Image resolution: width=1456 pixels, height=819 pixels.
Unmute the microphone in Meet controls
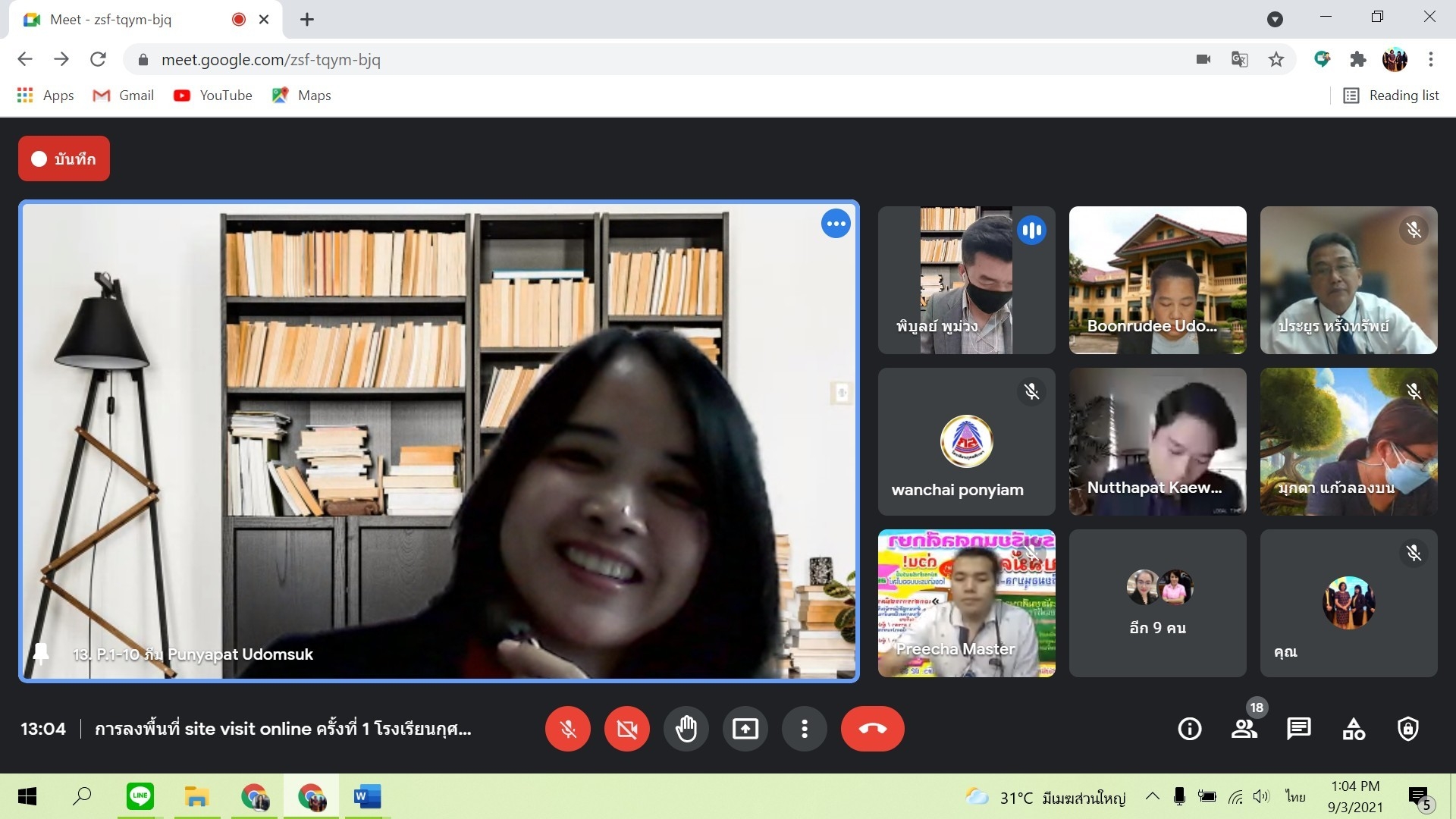click(x=567, y=729)
